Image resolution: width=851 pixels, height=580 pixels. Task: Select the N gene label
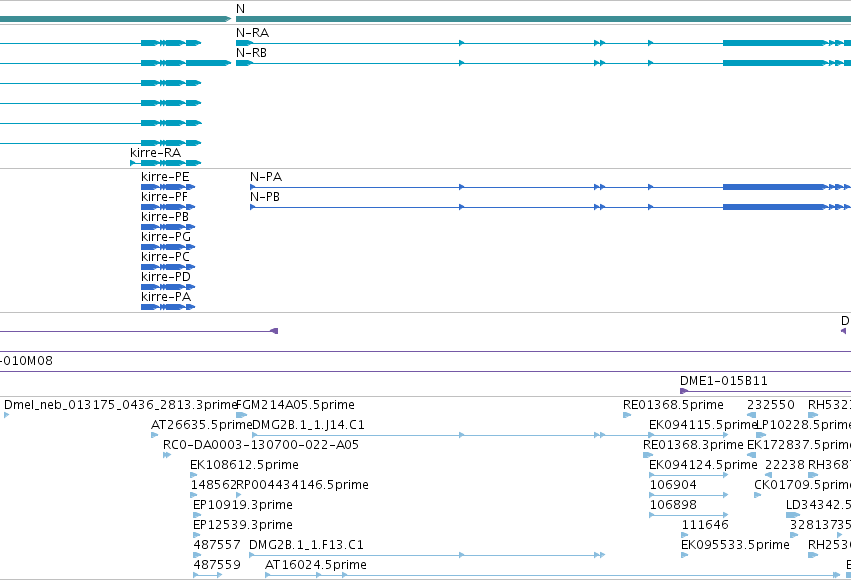[240, 9]
